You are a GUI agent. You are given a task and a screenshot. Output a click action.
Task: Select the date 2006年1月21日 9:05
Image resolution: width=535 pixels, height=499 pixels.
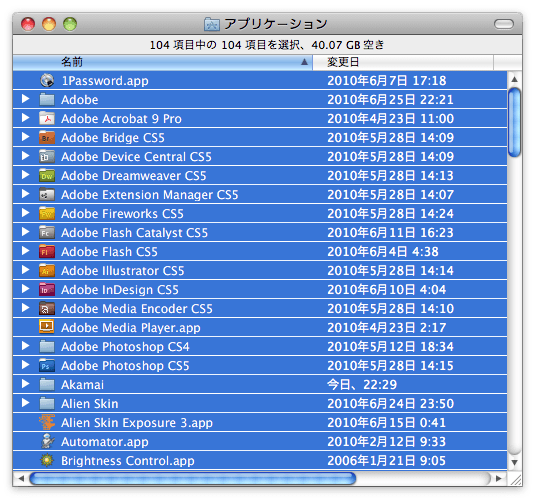386,461
